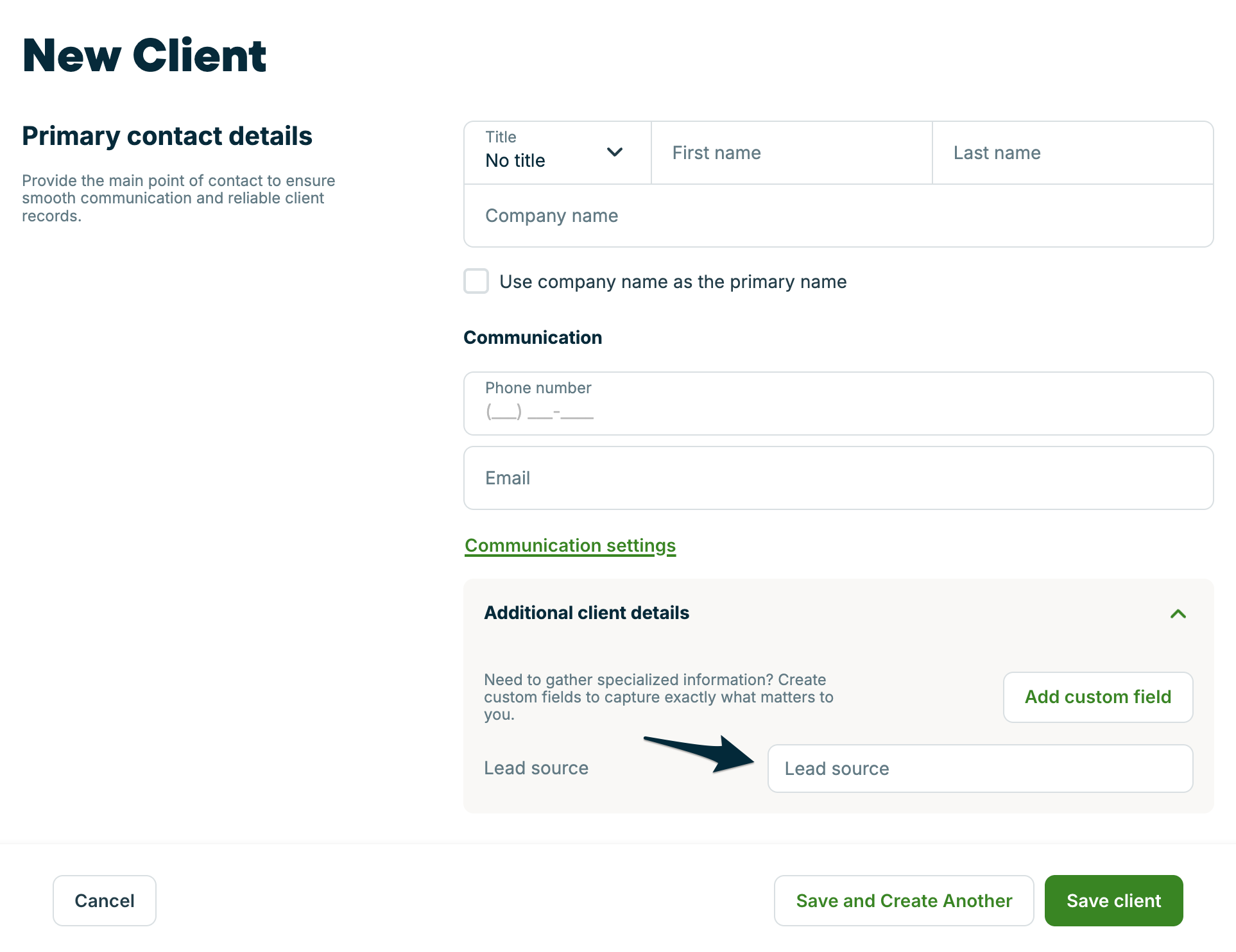Open the 'No title' Title dropdown
Screen dimensions: 1236x952
pos(556,153)
